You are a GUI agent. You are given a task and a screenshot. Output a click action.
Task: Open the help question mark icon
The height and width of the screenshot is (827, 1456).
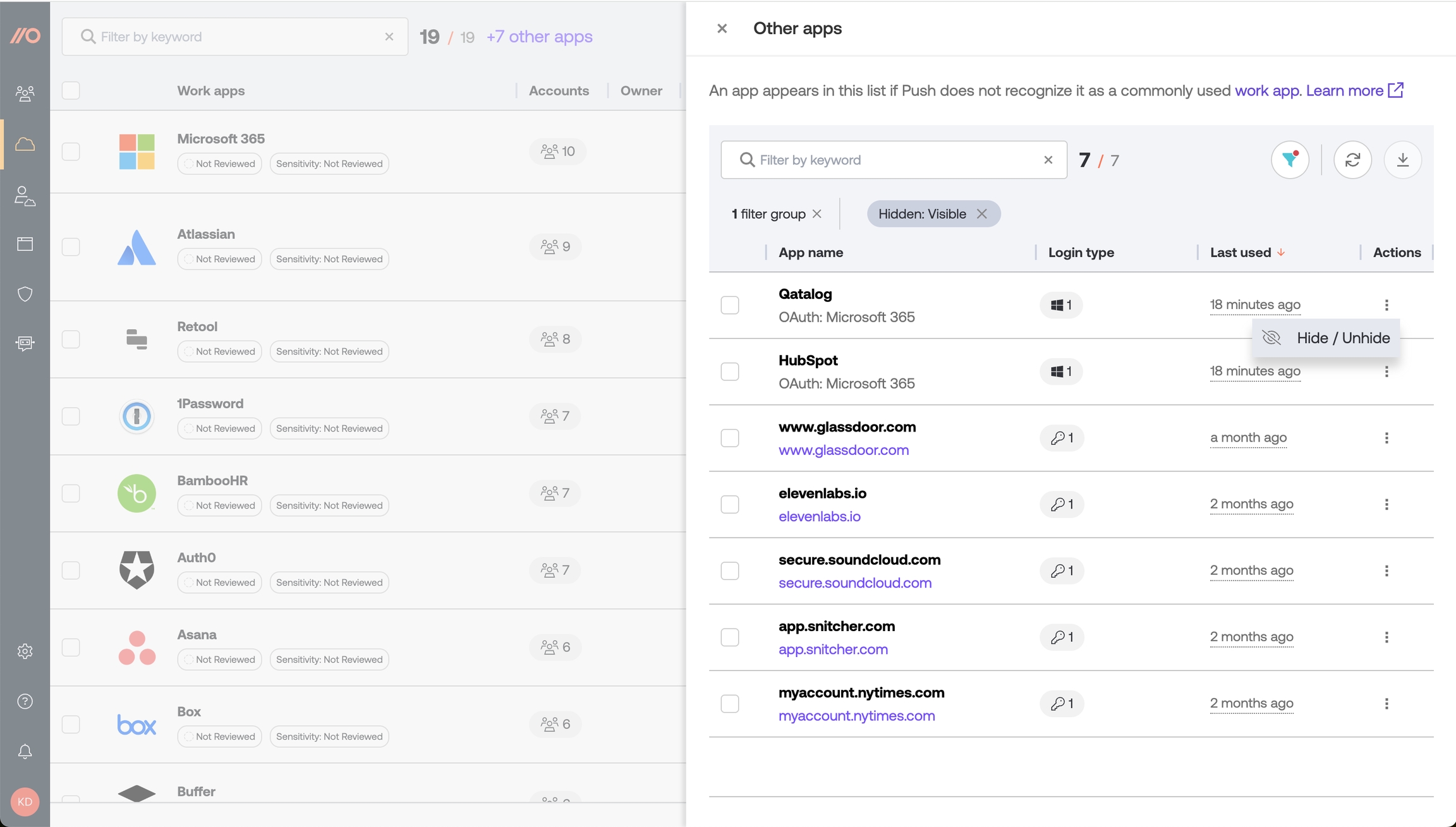click(25, 701)
